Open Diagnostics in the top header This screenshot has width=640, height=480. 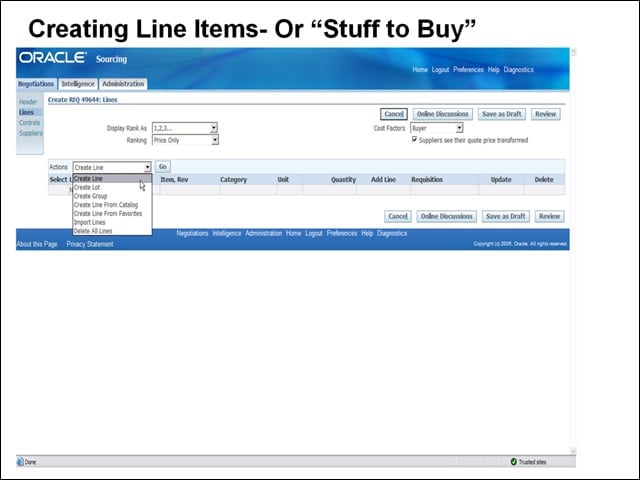[x=518, y=70]
